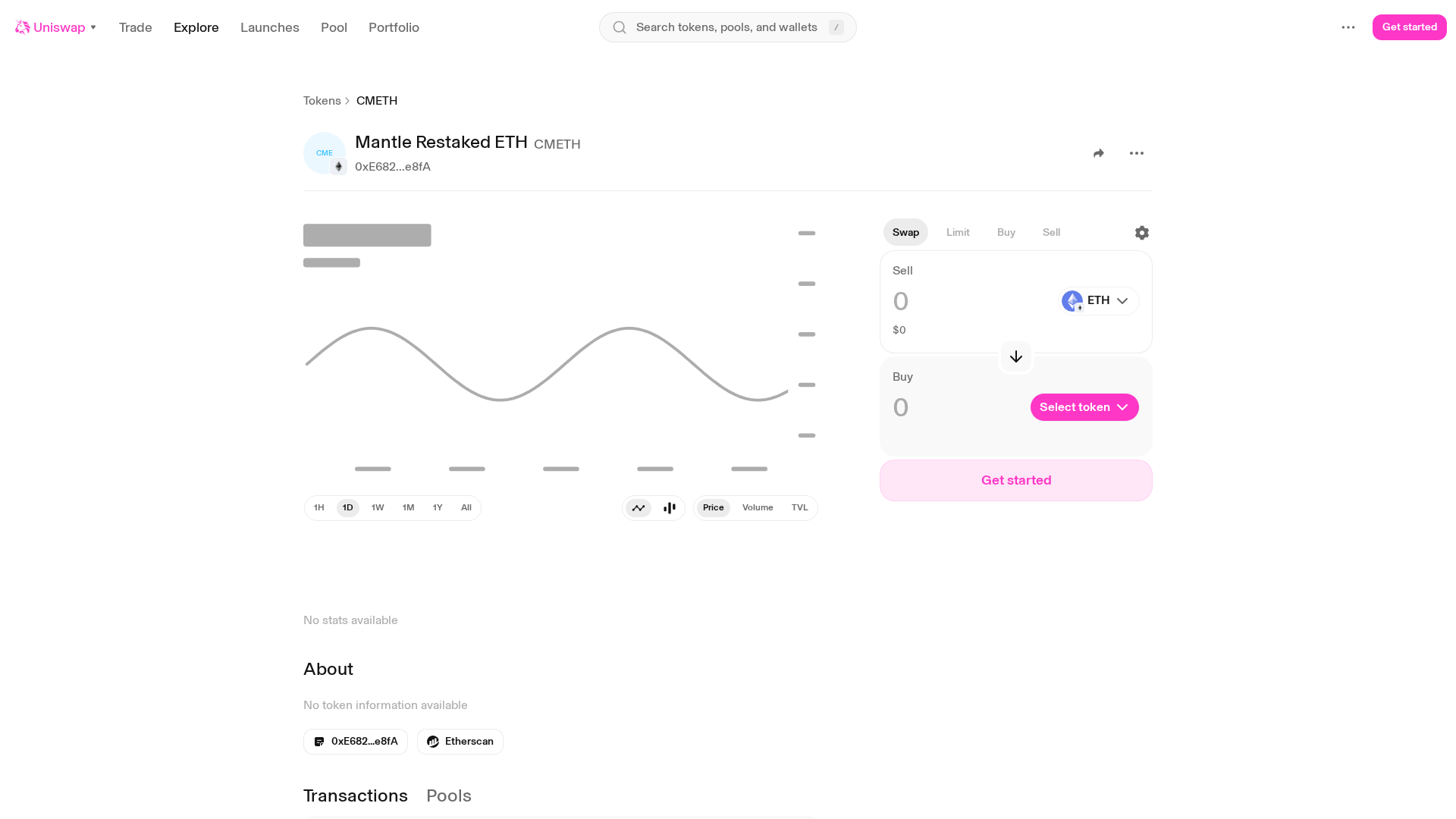1456x819 pixels.
Task: Select the 1W chart range
Action: [x=378, y=508]
